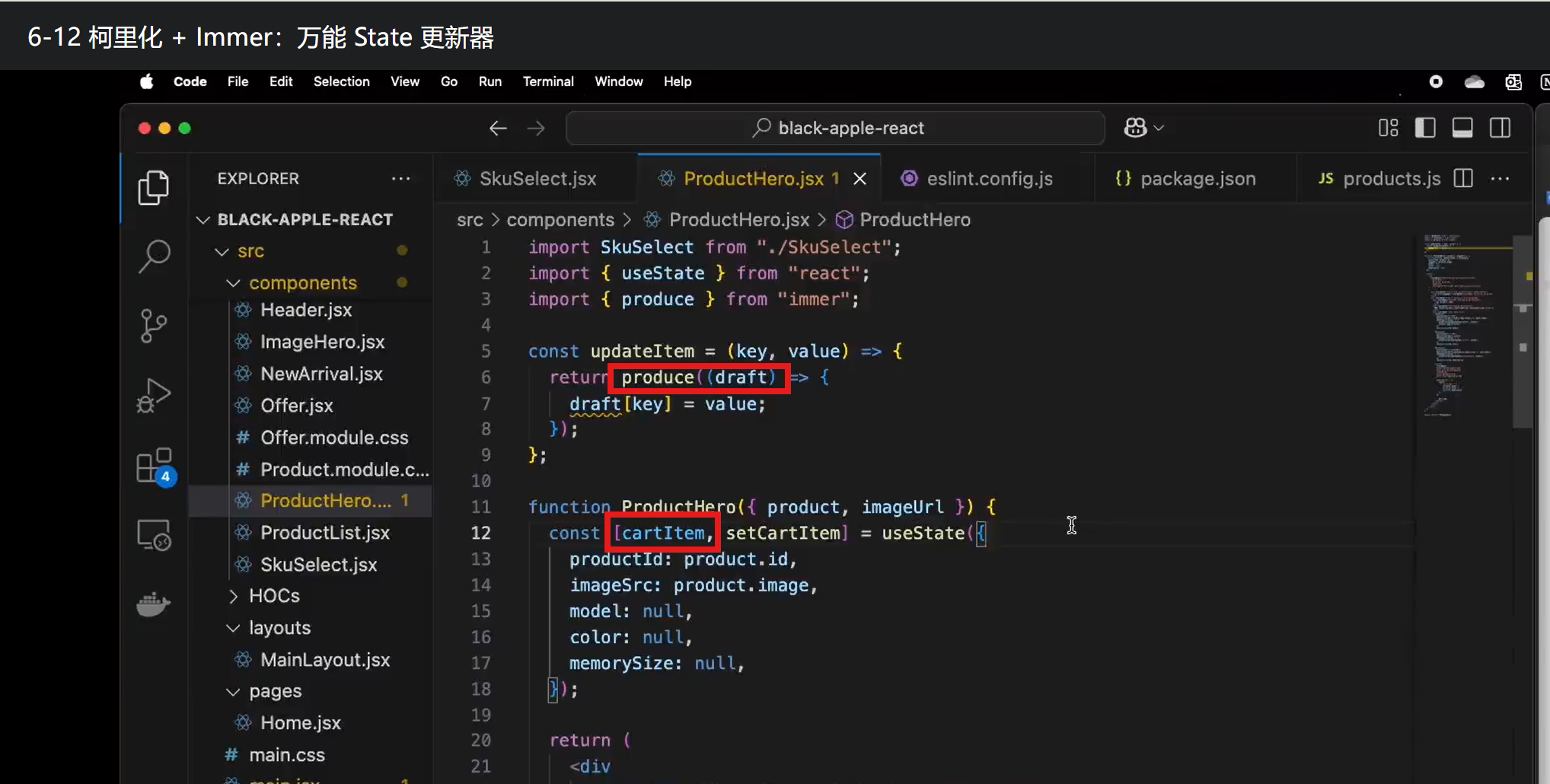Open Home.jsx in the explorer
Screen dimensions: 1550x784
tap(301, 723)
